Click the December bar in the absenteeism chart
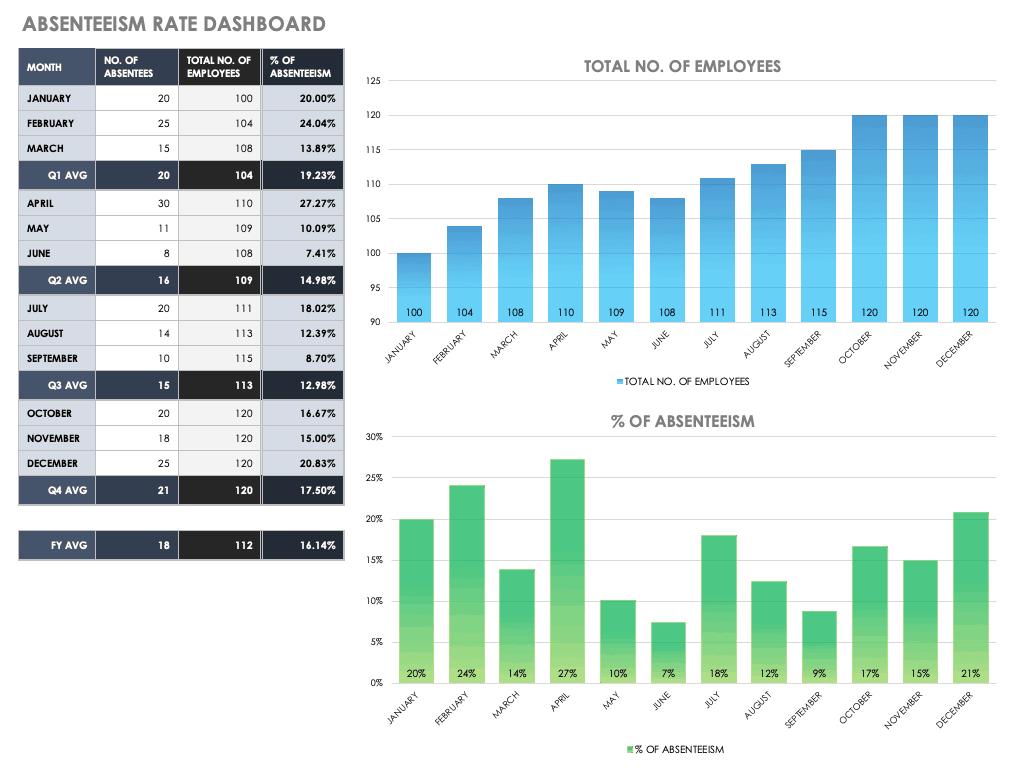 [x=971, y=597]
